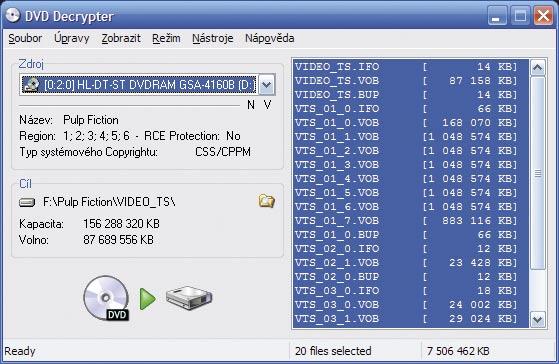The width and height of the screenshot is (559, 364).
Task: Select VIDEO_TS.IFO in the file list
Action: tap(411, 67)
